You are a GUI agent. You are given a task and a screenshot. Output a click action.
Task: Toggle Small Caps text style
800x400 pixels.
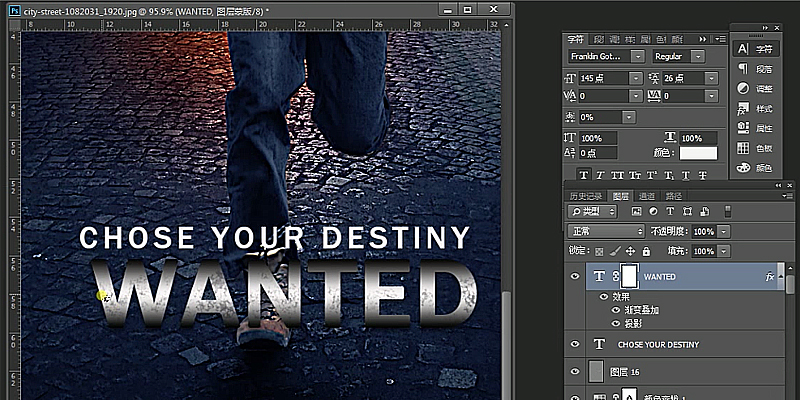[635, 175]
